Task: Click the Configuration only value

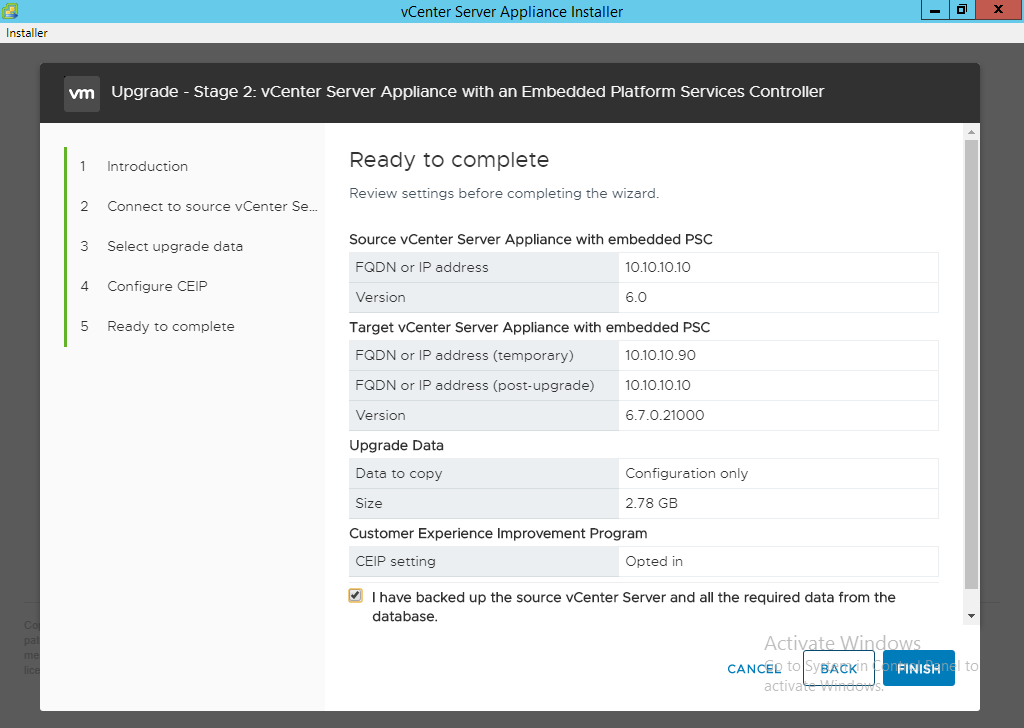Action: pos(686,473)
